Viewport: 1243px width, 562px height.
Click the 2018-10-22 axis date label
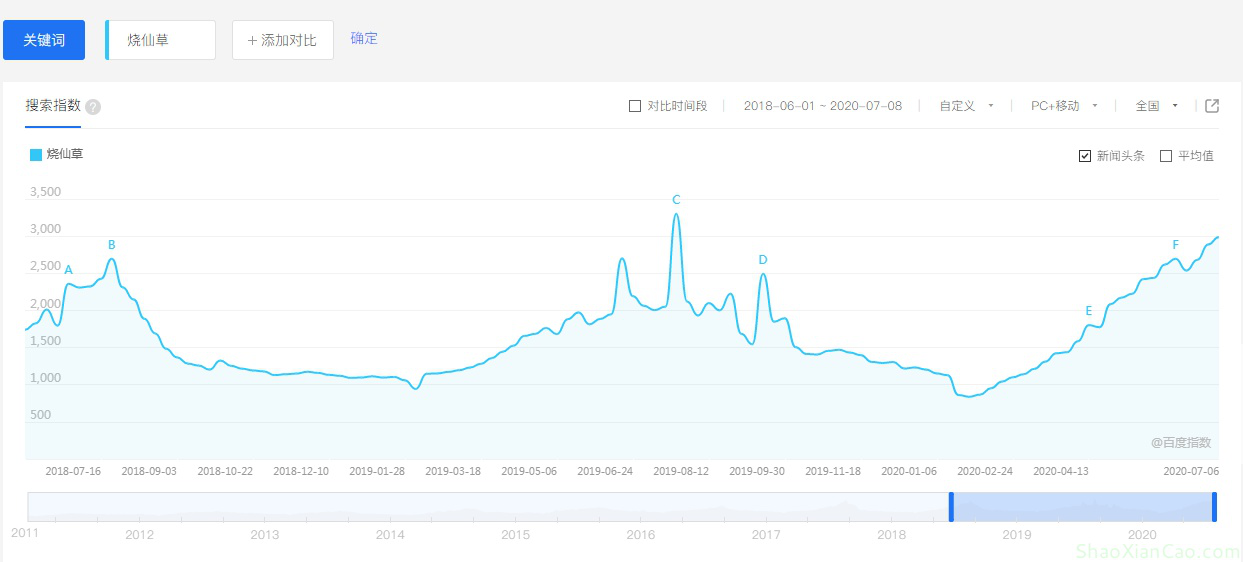[x=225, y=471]
